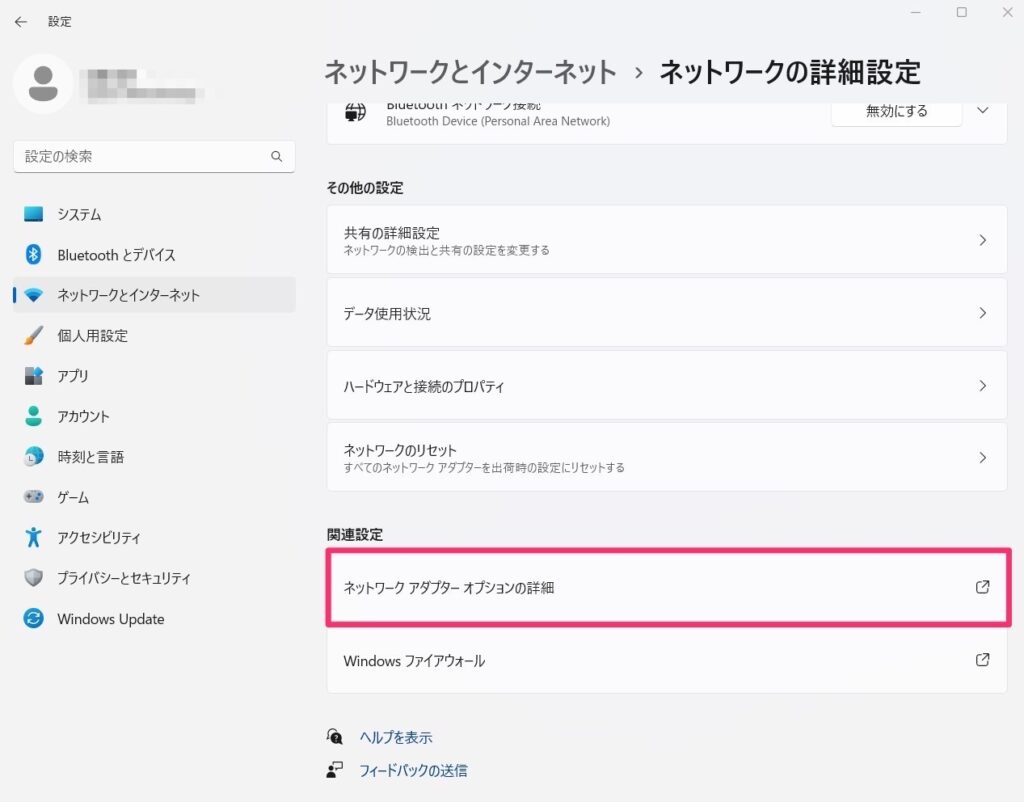Image resolution: width=1024 pixels, height=802 pixels.
Task: Open 共有の詳細設定 via its chevron
Action: coord(982,240)
